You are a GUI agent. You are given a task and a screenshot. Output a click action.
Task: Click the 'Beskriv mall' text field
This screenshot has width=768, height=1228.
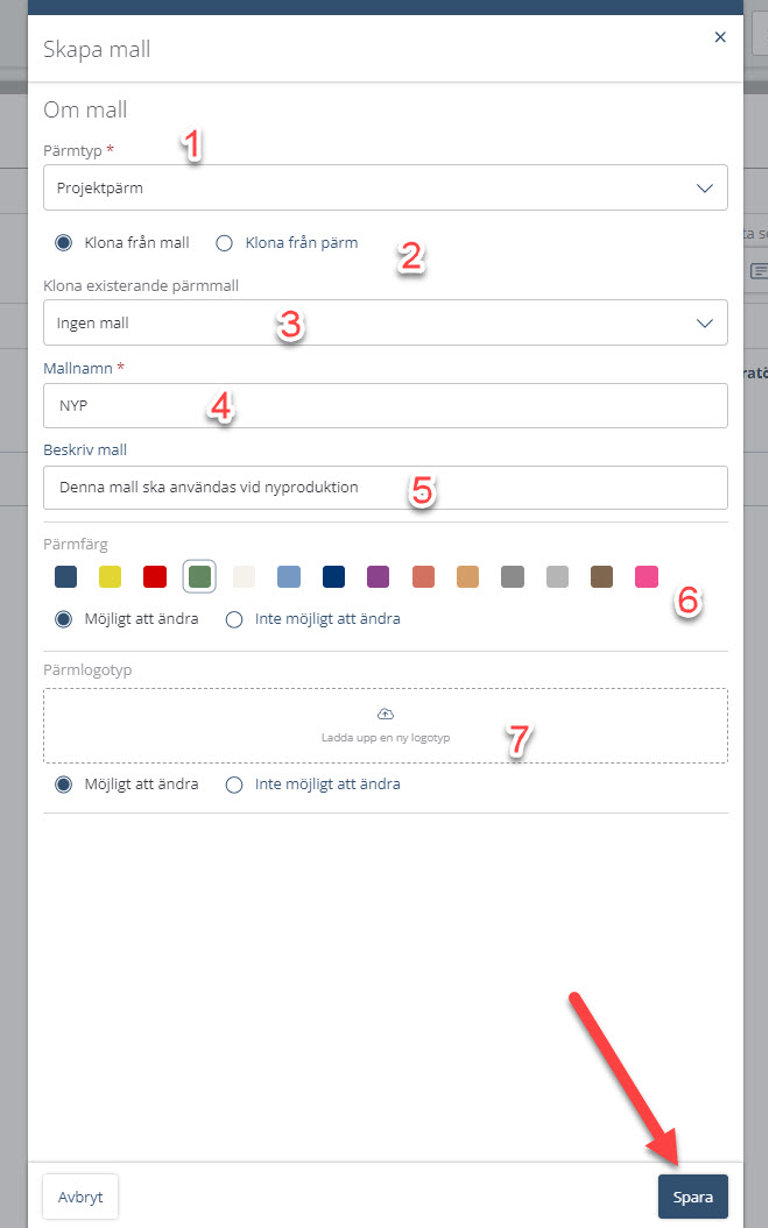[x=385, y=487]
